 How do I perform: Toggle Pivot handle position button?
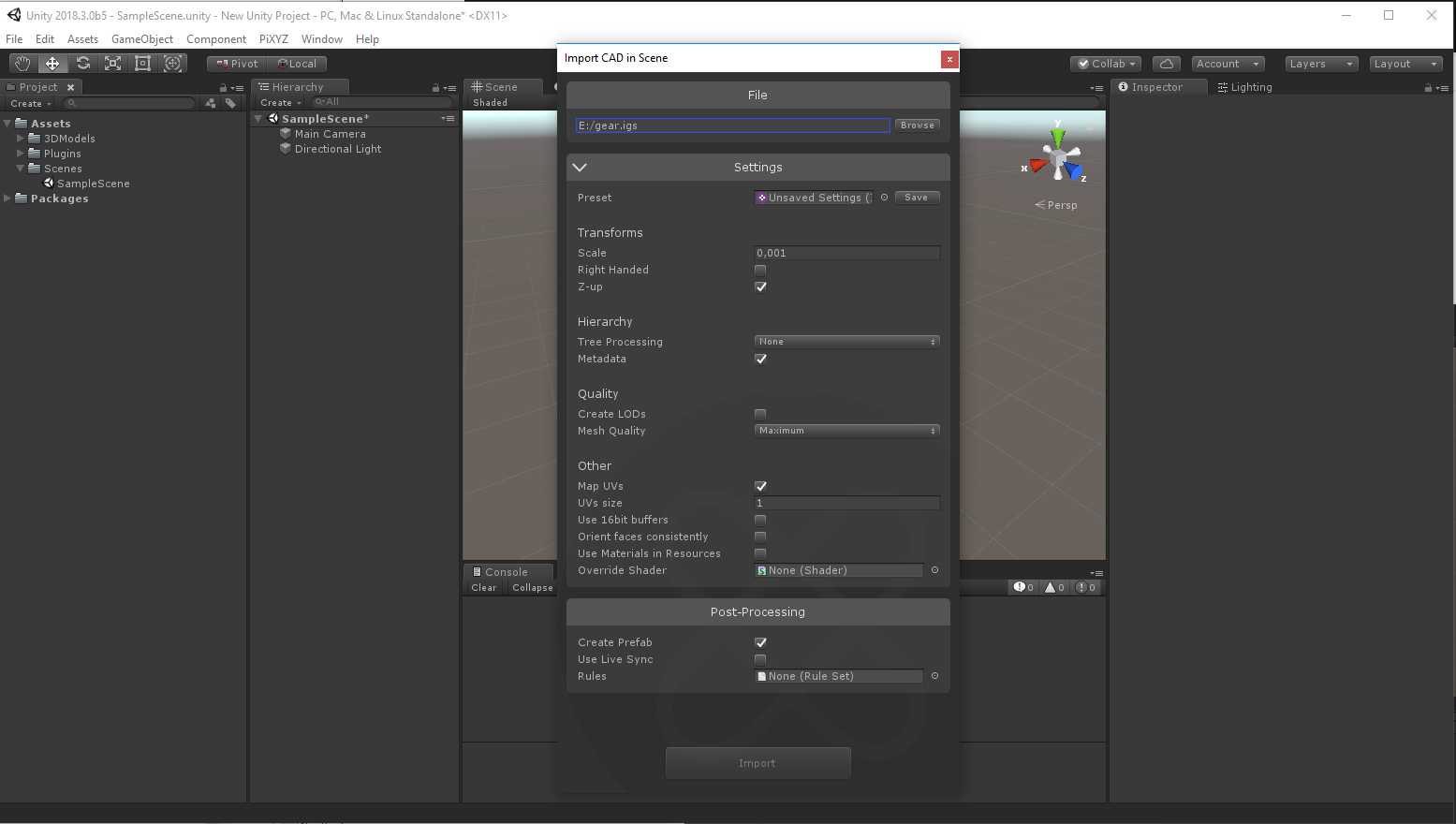coord(237,64)
